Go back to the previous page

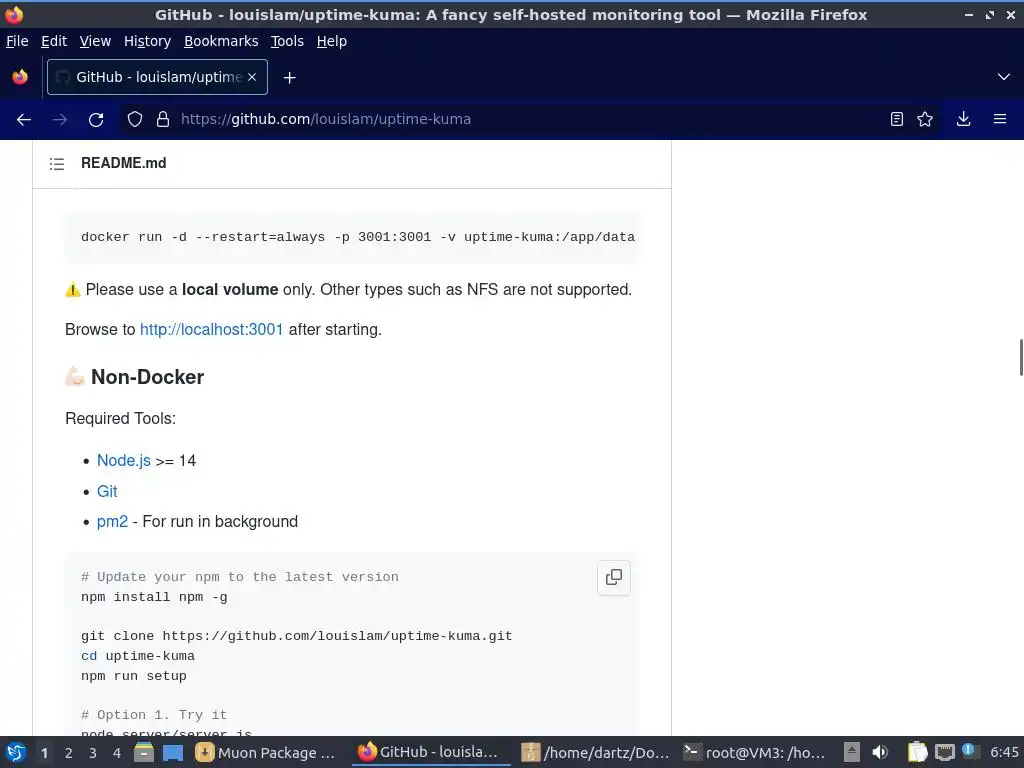coord(24,120)
